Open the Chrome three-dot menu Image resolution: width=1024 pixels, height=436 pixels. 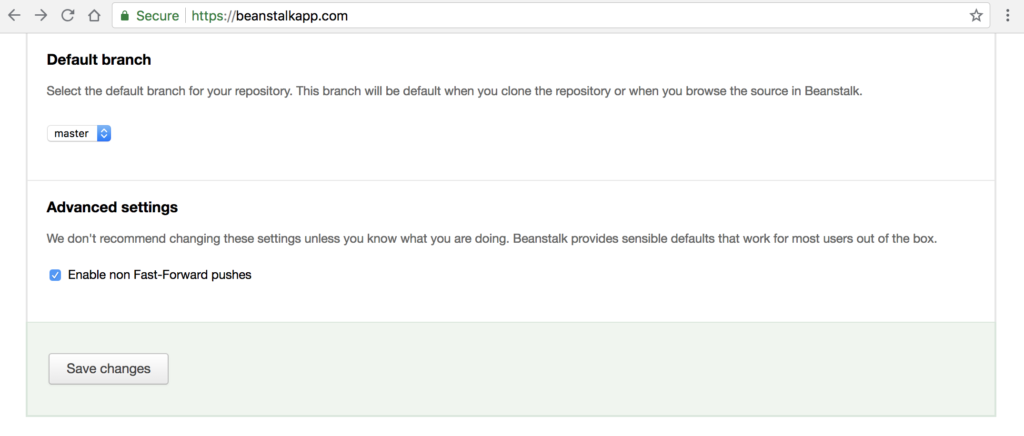tap(1008, 16)
